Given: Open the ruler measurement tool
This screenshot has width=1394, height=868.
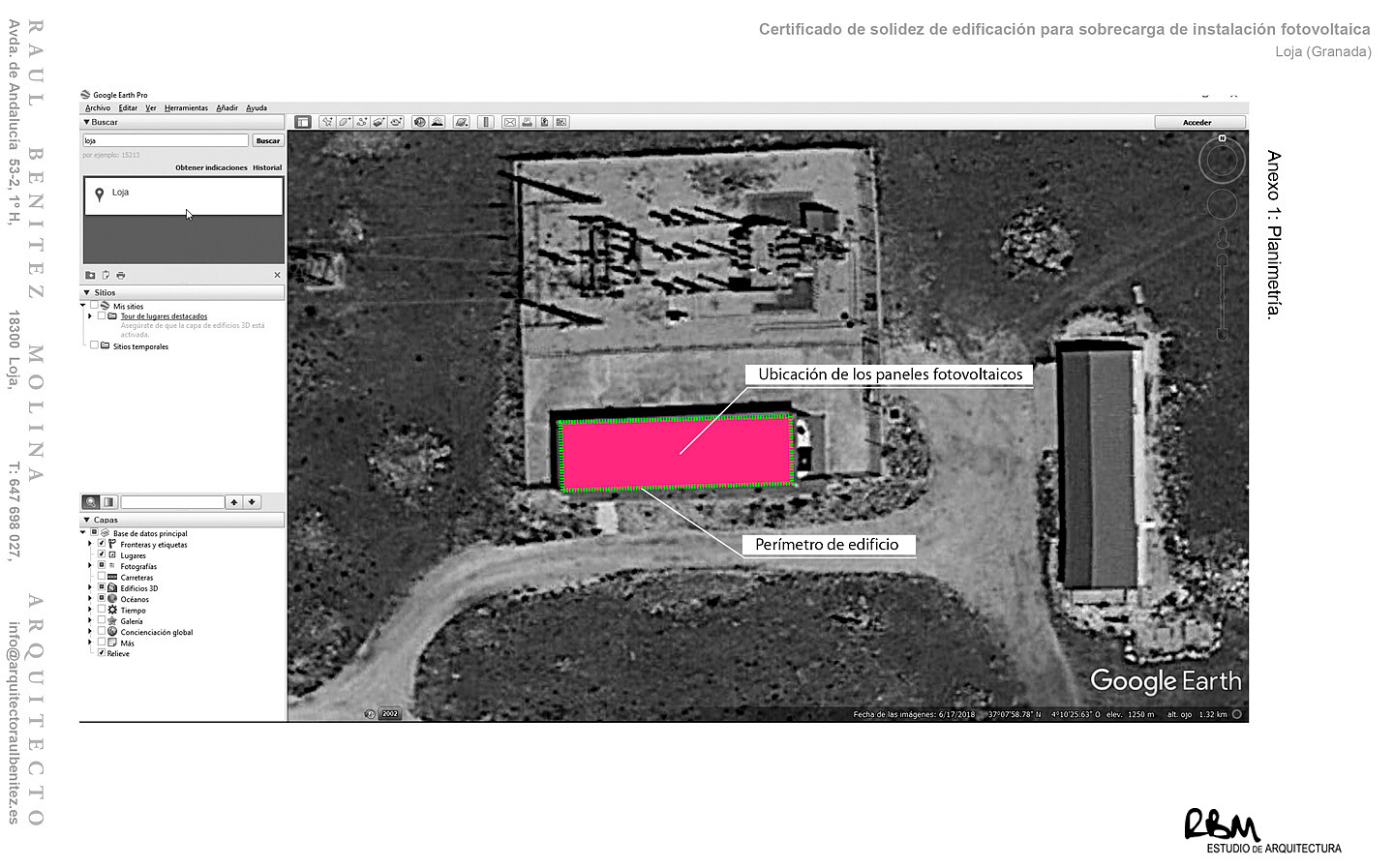Looking at the screenshot, I should pos(485,122).
